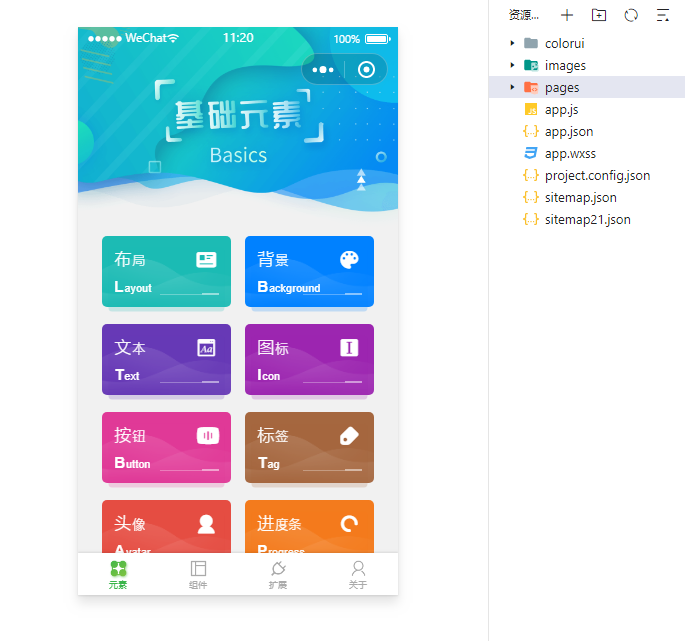Click the loading ring icon on 进度条 card
This screenshot has height=641, width=685.
(349, 524)
